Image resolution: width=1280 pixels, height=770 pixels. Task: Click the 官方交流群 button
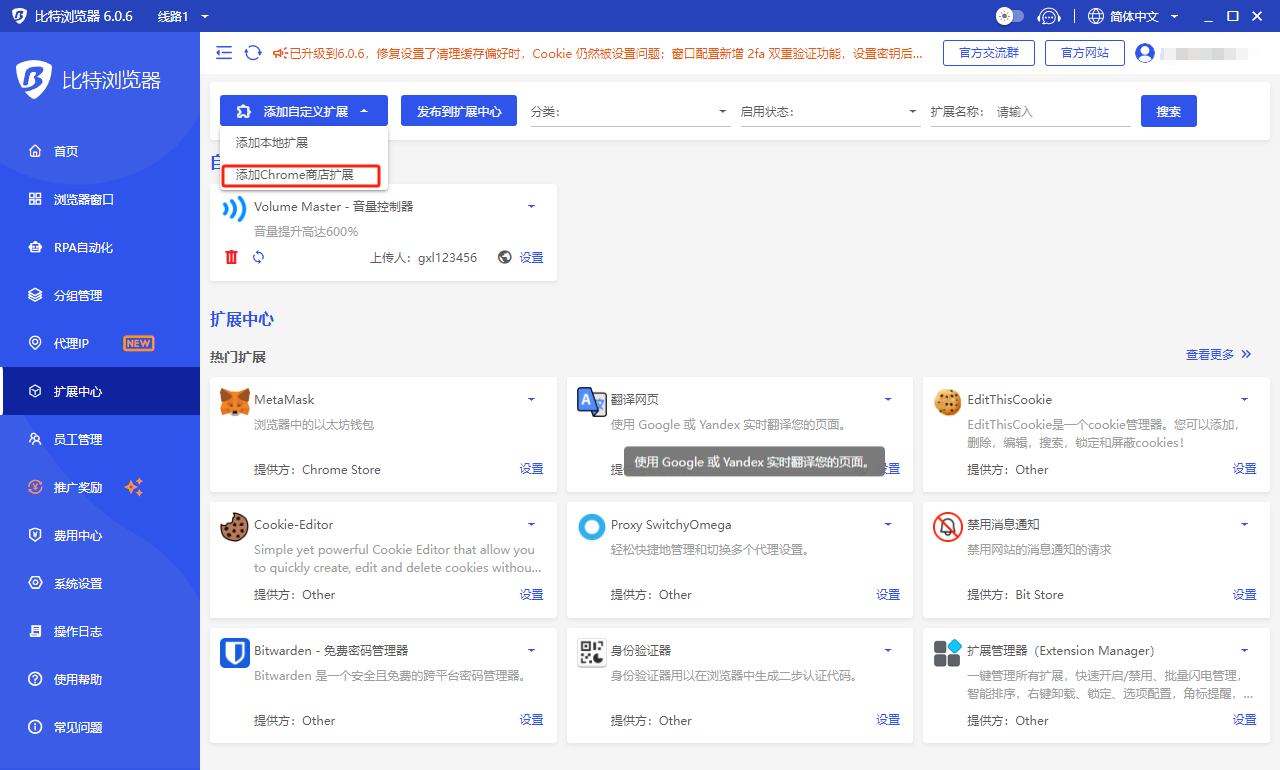click(x=988, y=53)
